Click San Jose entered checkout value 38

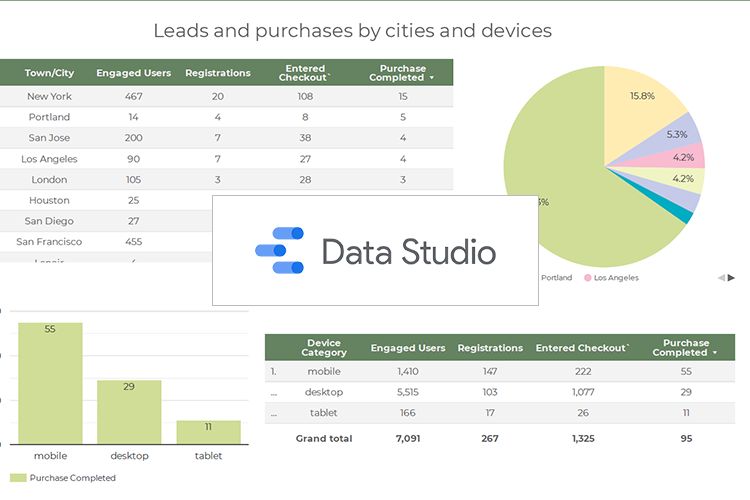(305, 138)
